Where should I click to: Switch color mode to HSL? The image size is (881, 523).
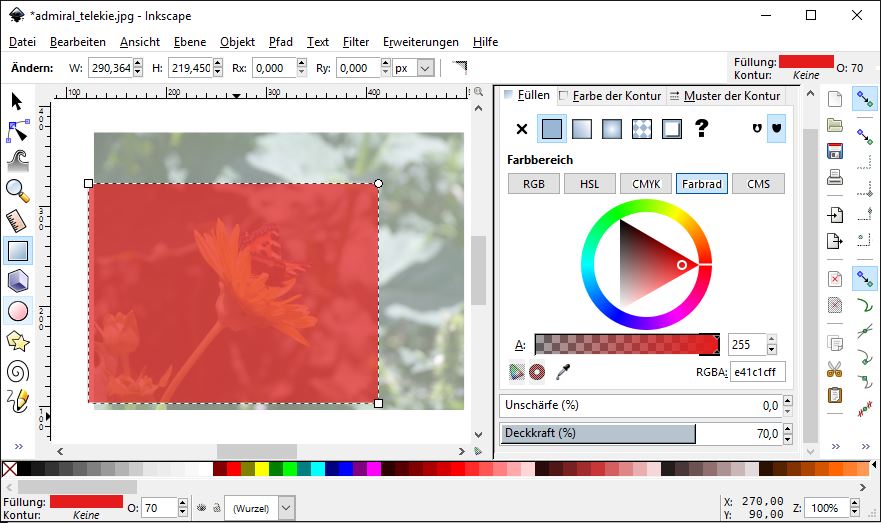point(589,184)
